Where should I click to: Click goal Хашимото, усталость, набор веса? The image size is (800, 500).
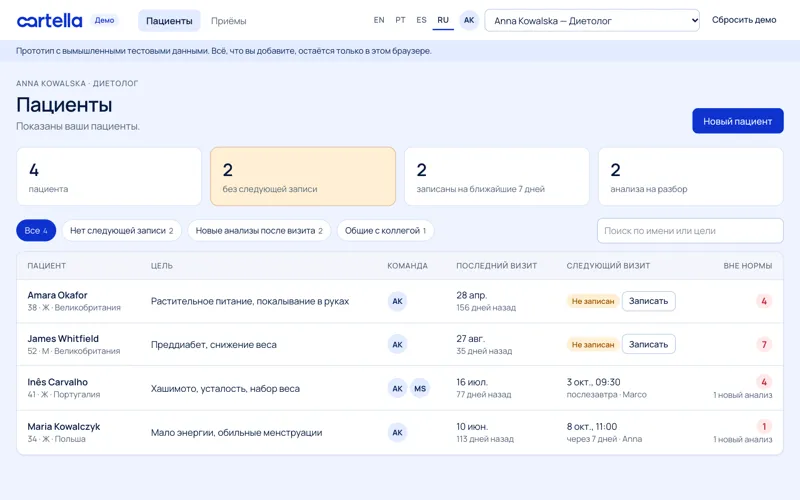pos(225,389)
